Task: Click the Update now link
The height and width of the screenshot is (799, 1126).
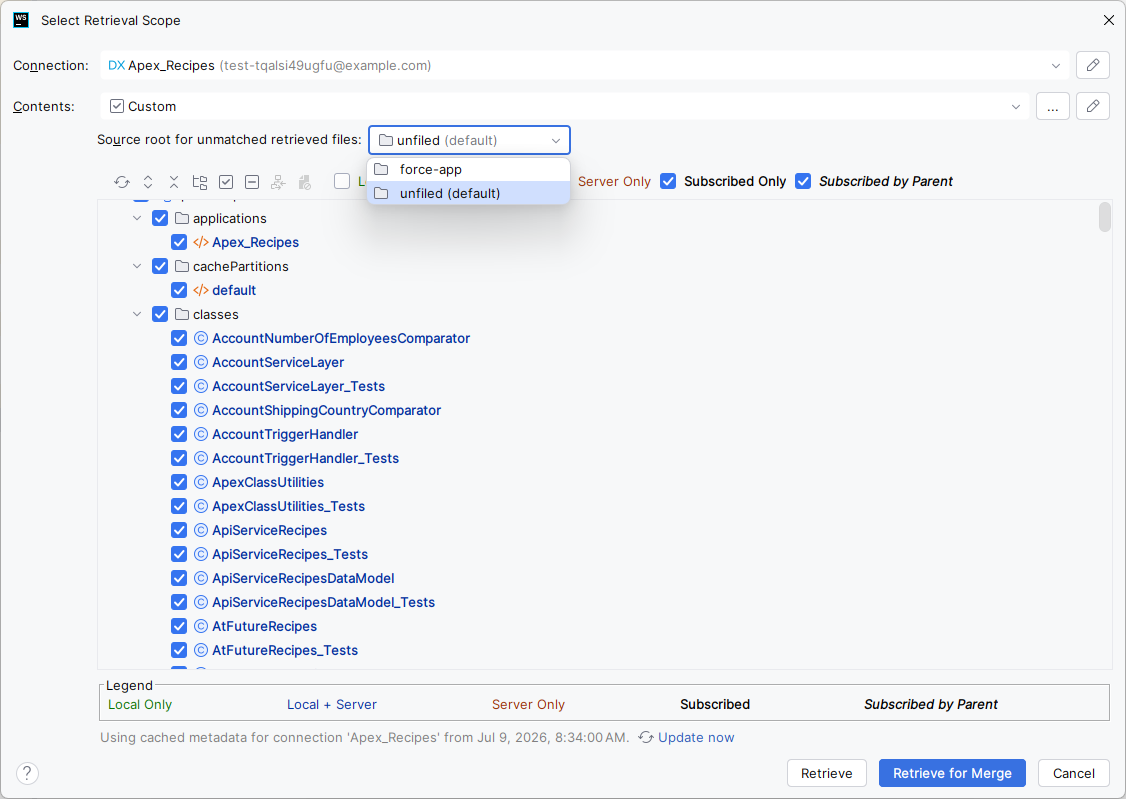Action: click(x=696, y=737)
